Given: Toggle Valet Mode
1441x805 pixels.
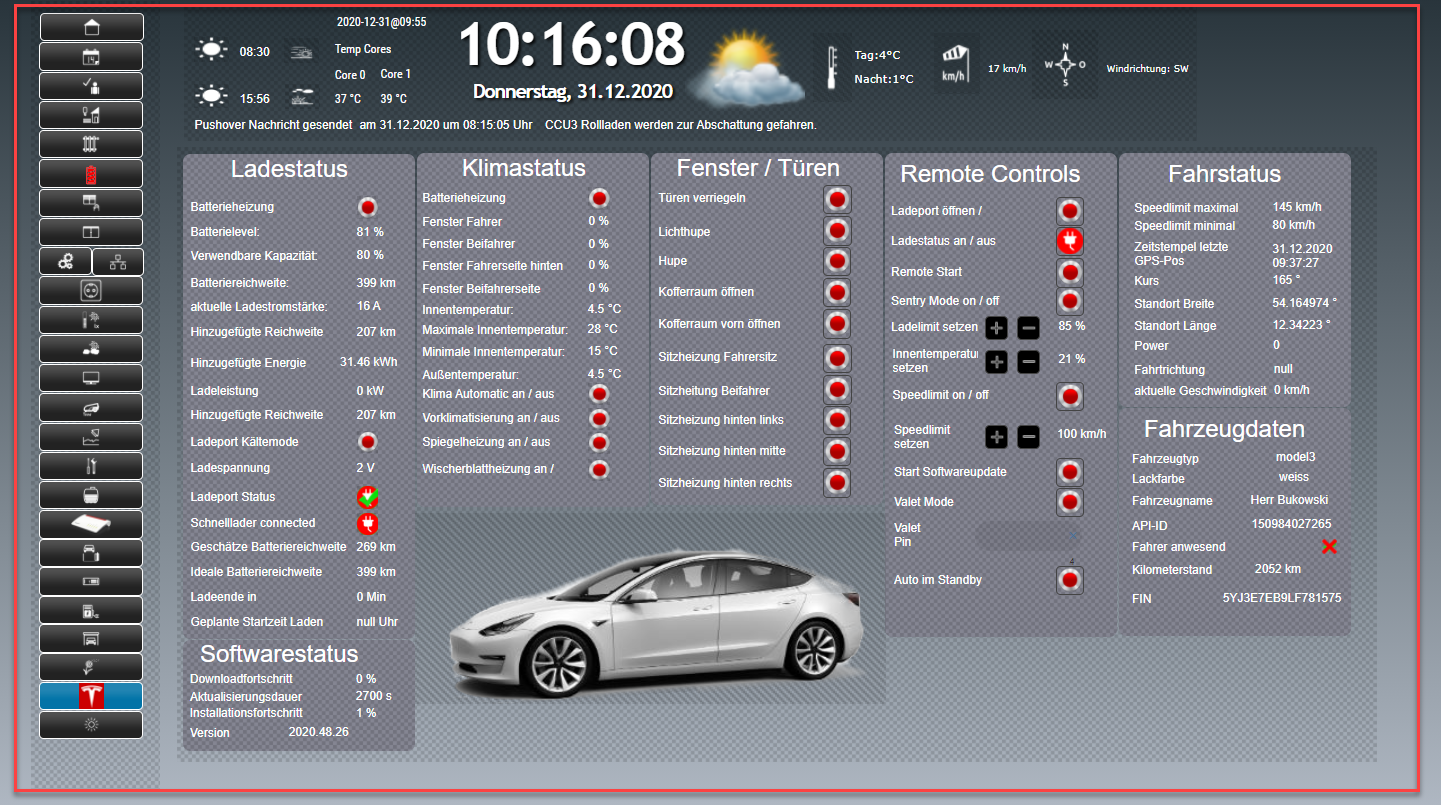Looking at the screenshot, I should point(1070,502).
